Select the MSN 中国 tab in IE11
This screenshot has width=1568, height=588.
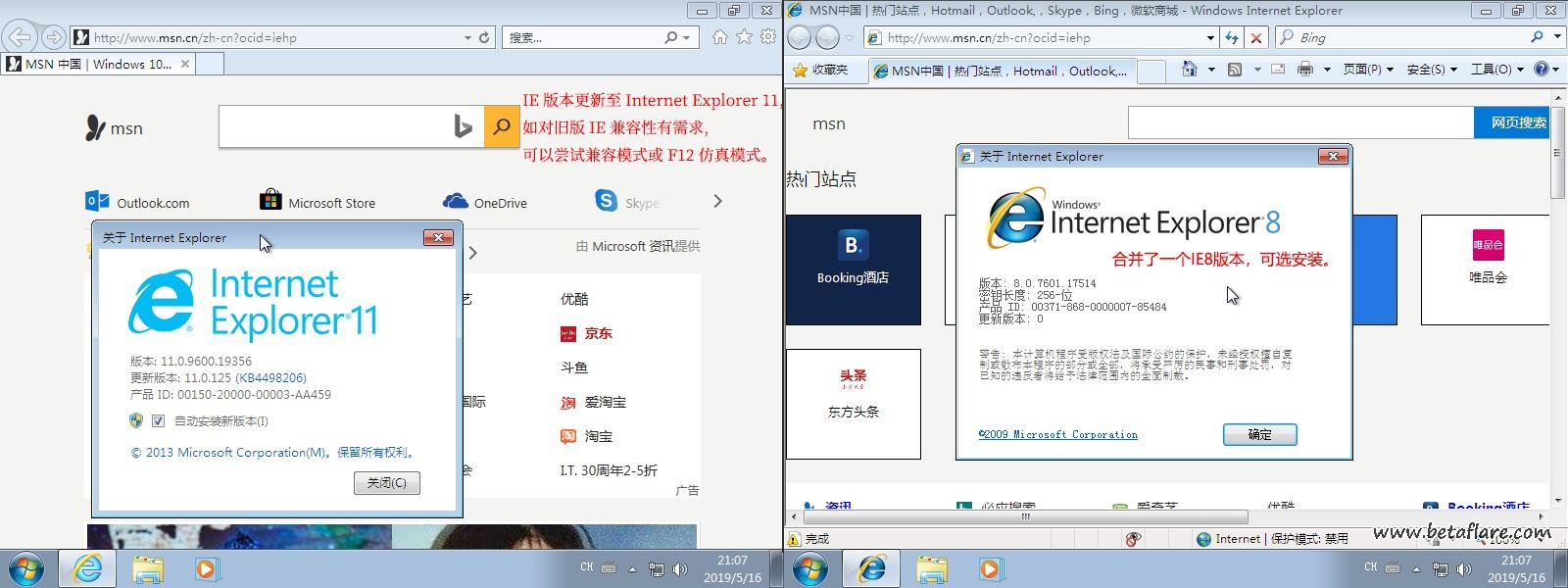(98, 64)
